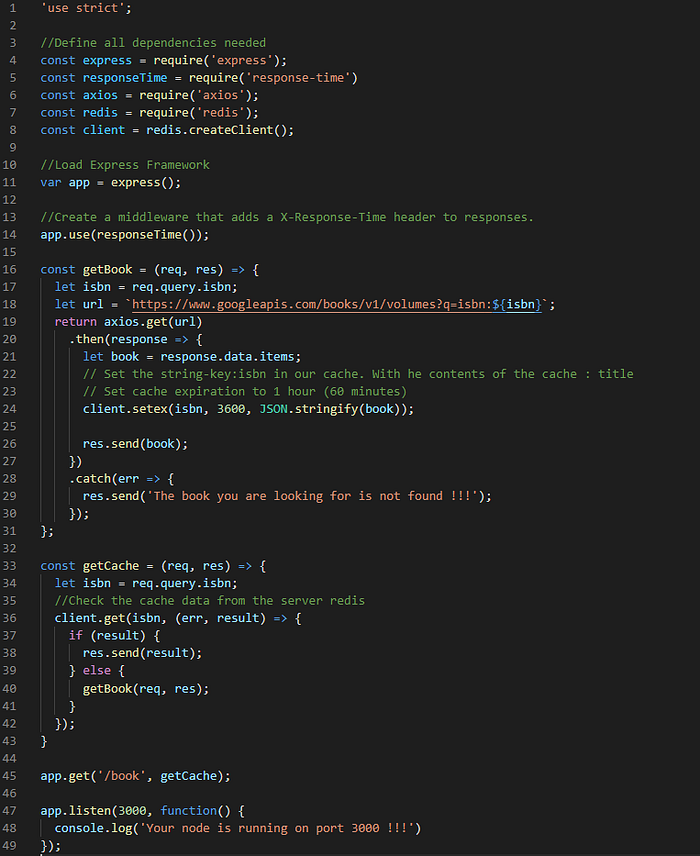This screenshot has height=856, width=700.
Task: Click the 'Check the cache data' comment
Action: [x=210, y=601]
